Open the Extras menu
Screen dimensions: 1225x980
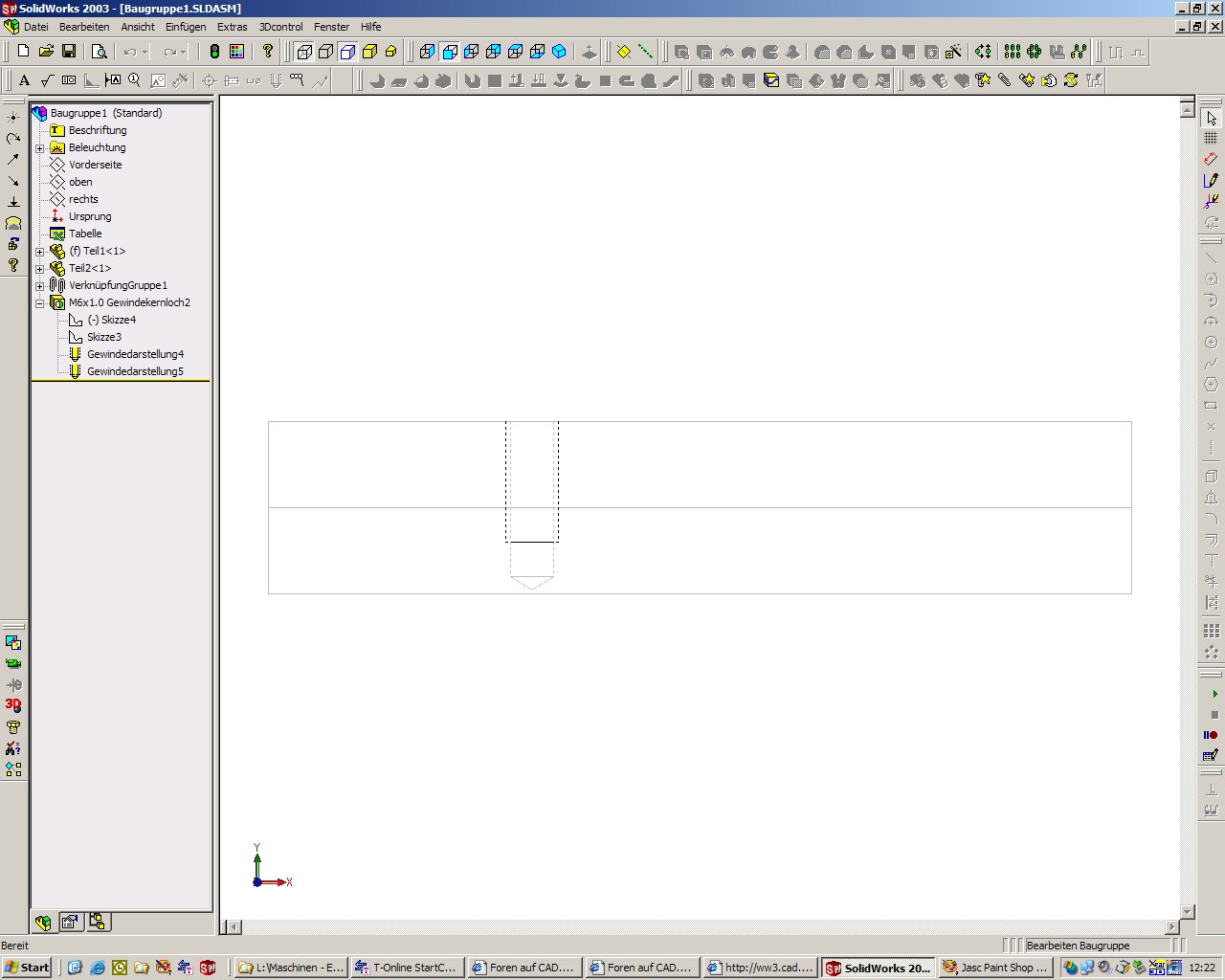tap(232, 27)
